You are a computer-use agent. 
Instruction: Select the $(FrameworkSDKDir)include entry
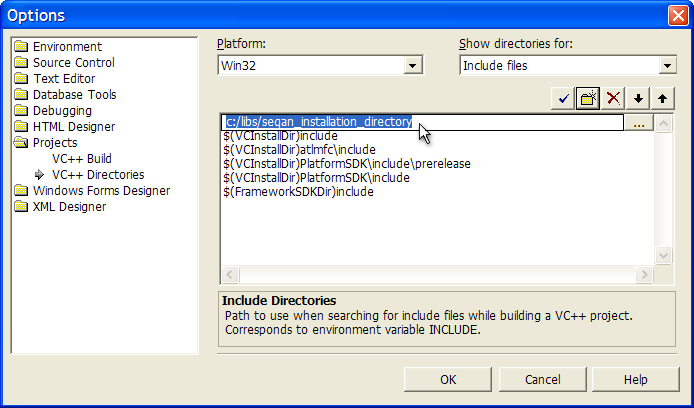(299, 192)
